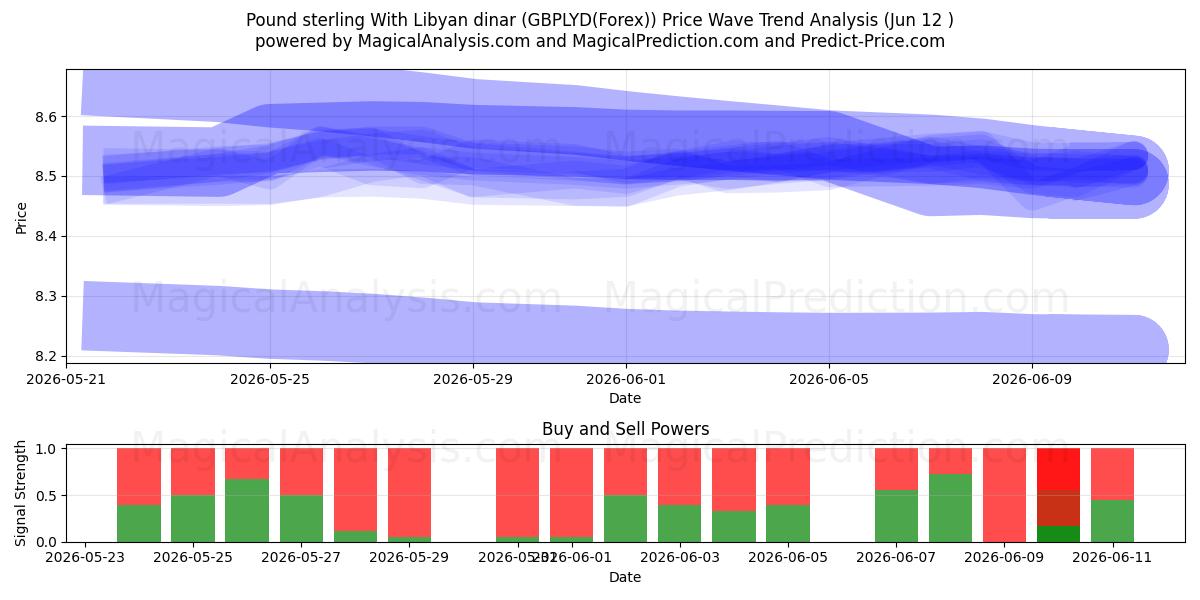The width and height of the screenshot is (1200, 600).
Task: Click the 'Date' label under the powers chart
Action: [625, 577]
